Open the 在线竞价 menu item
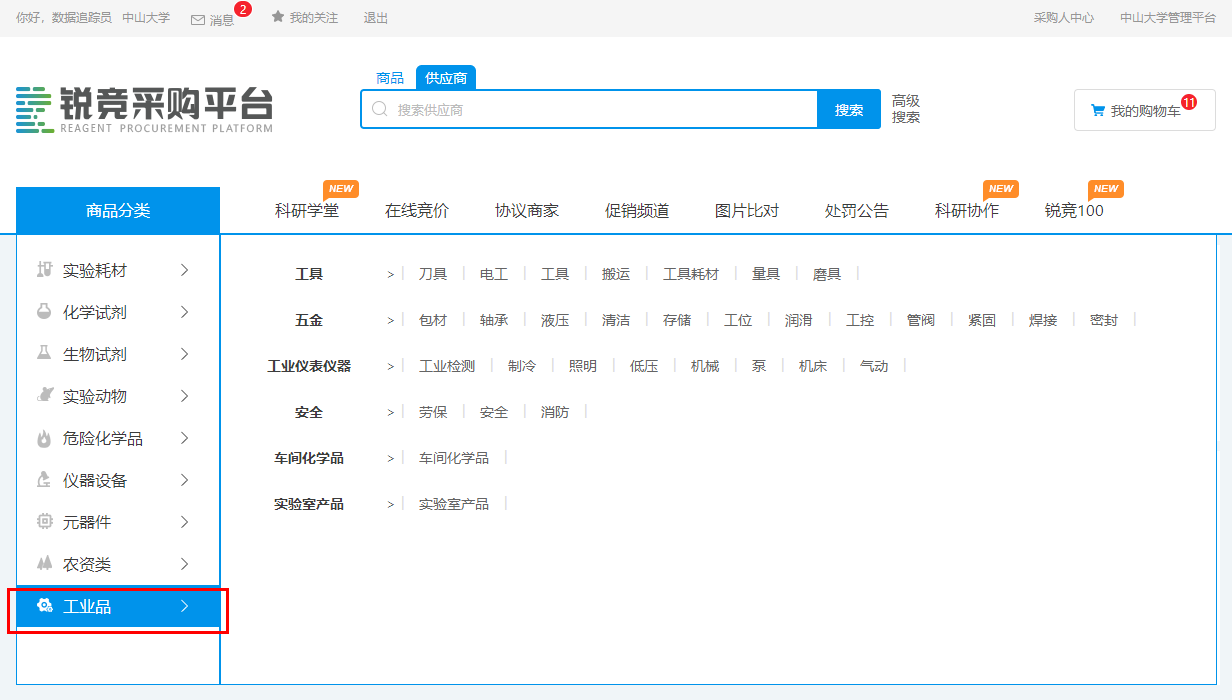This screenshot has height=700, width=1232. click(x=417, y=211)
